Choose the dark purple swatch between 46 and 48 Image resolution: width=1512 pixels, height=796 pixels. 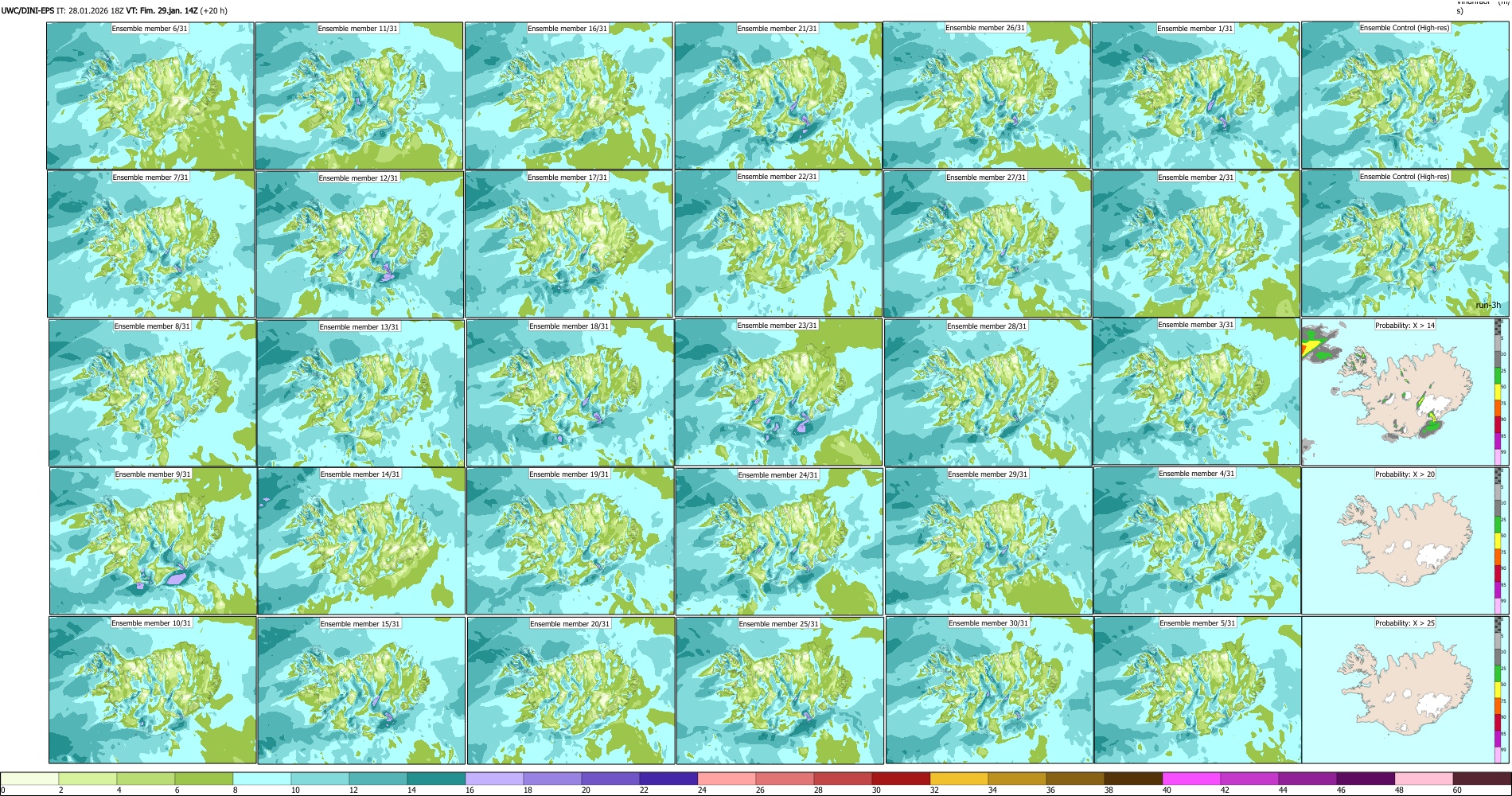pos(1366,778)
